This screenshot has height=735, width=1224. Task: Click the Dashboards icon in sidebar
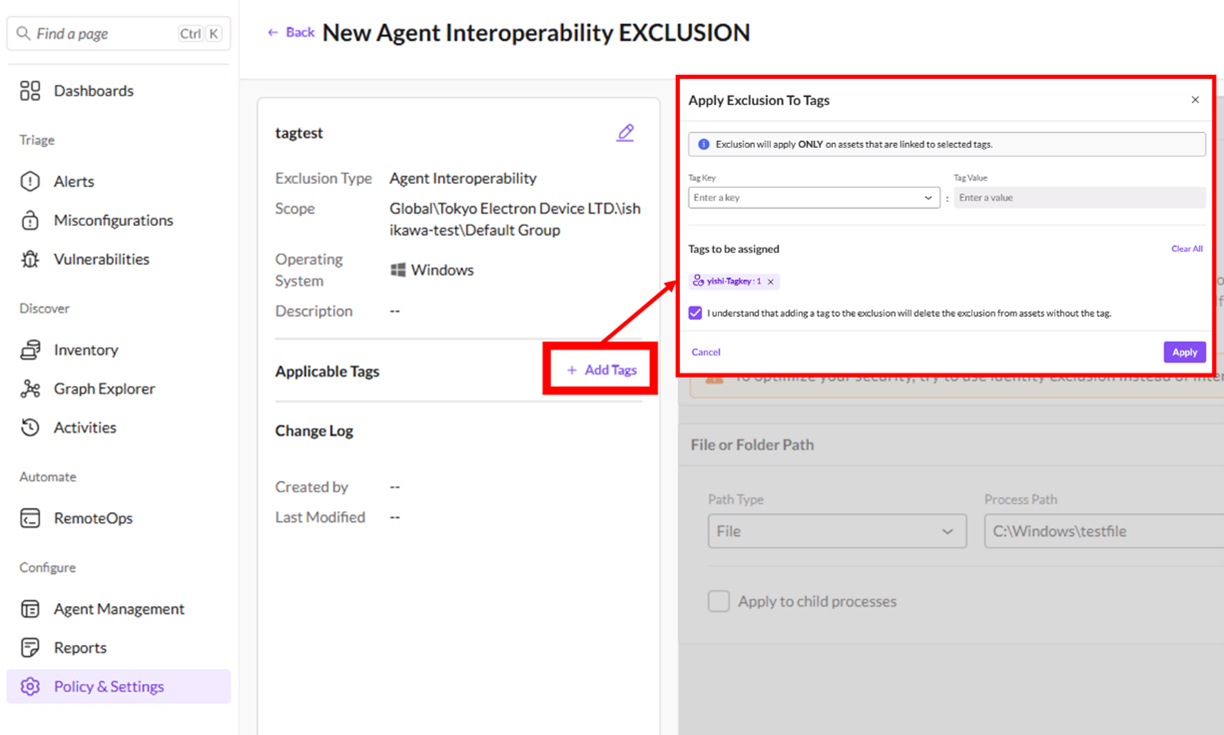coord(30,91)
